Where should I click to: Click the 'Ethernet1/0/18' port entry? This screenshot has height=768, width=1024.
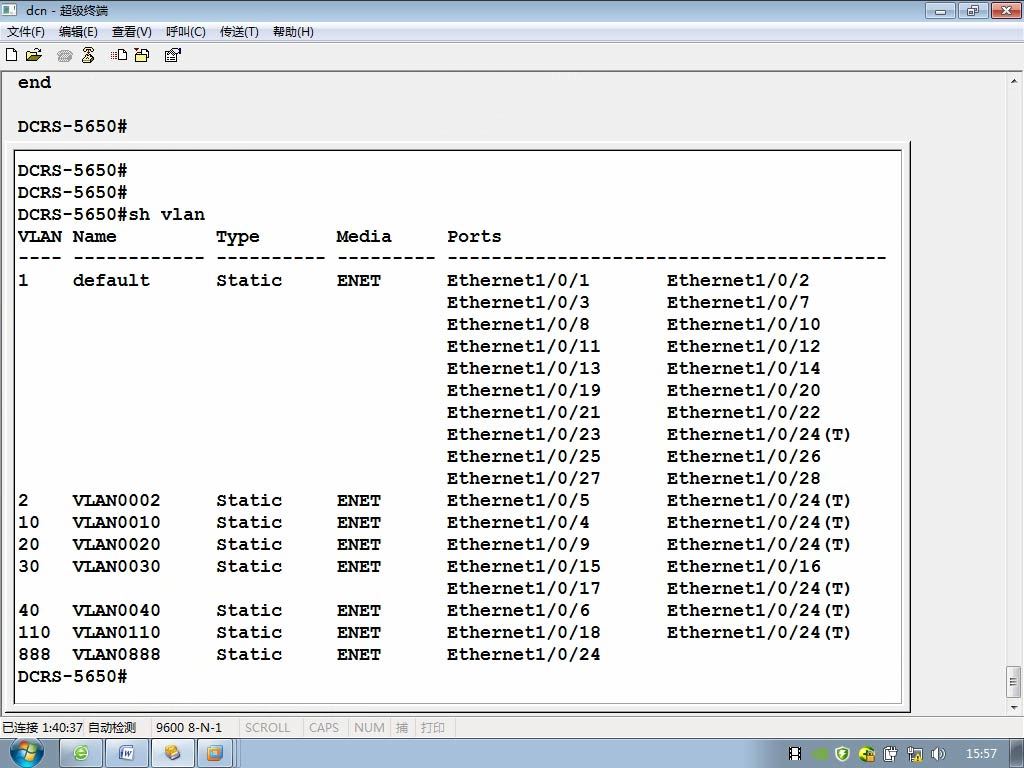[523, 632]
